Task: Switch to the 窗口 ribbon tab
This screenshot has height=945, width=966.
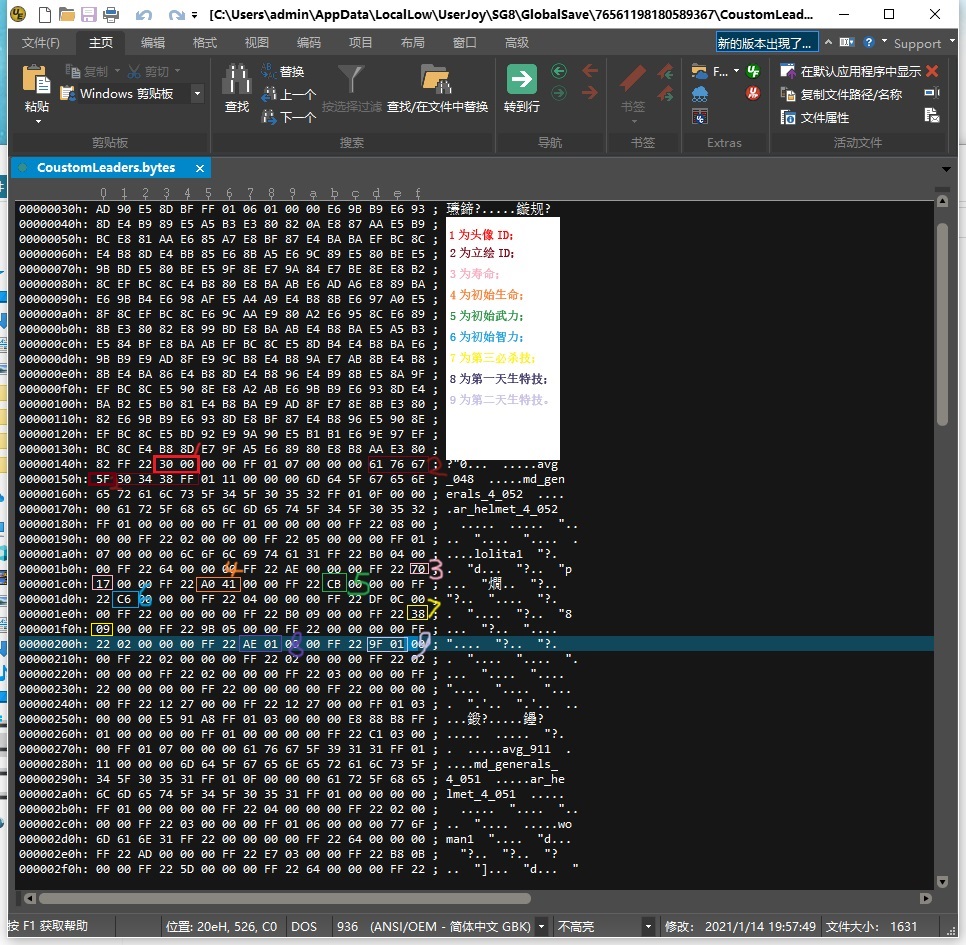Action: pos(465,43)
